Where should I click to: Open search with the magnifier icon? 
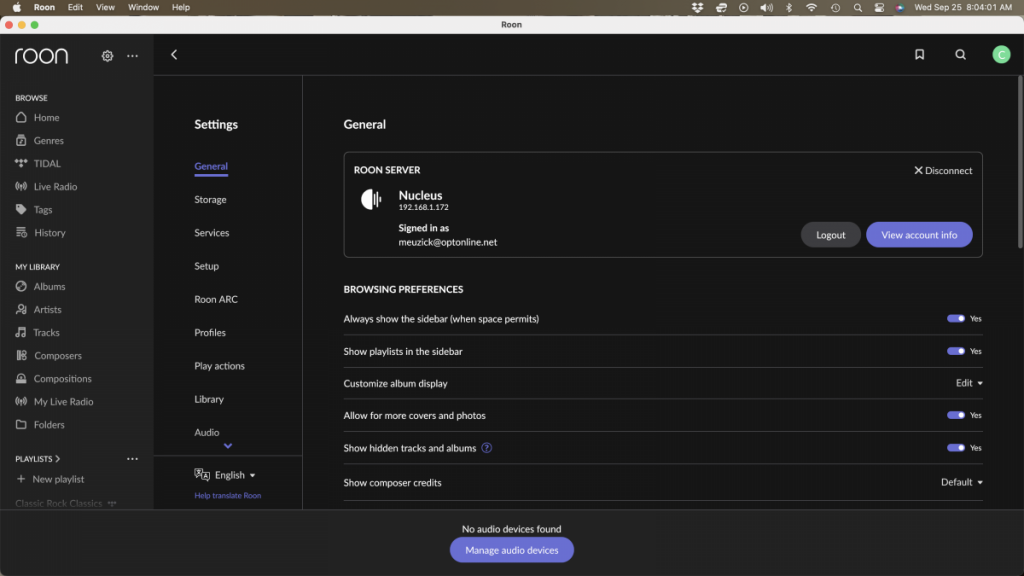[961, 55]
